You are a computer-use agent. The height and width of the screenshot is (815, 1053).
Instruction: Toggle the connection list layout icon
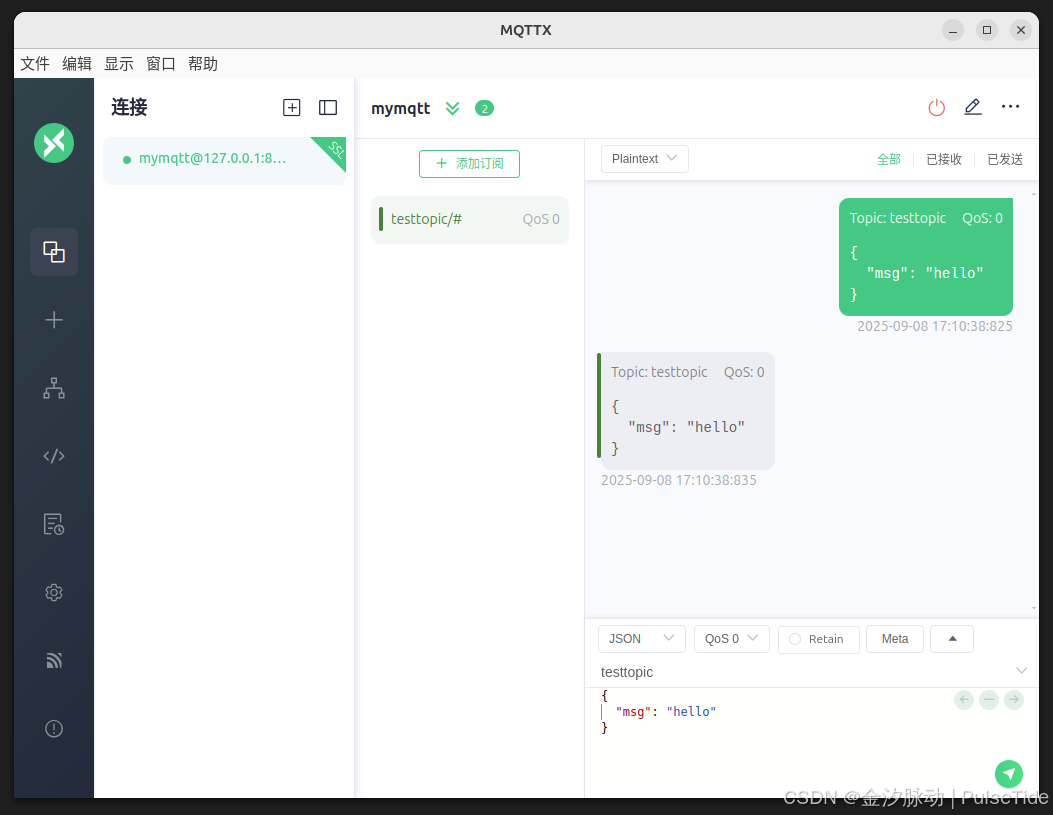328,107
